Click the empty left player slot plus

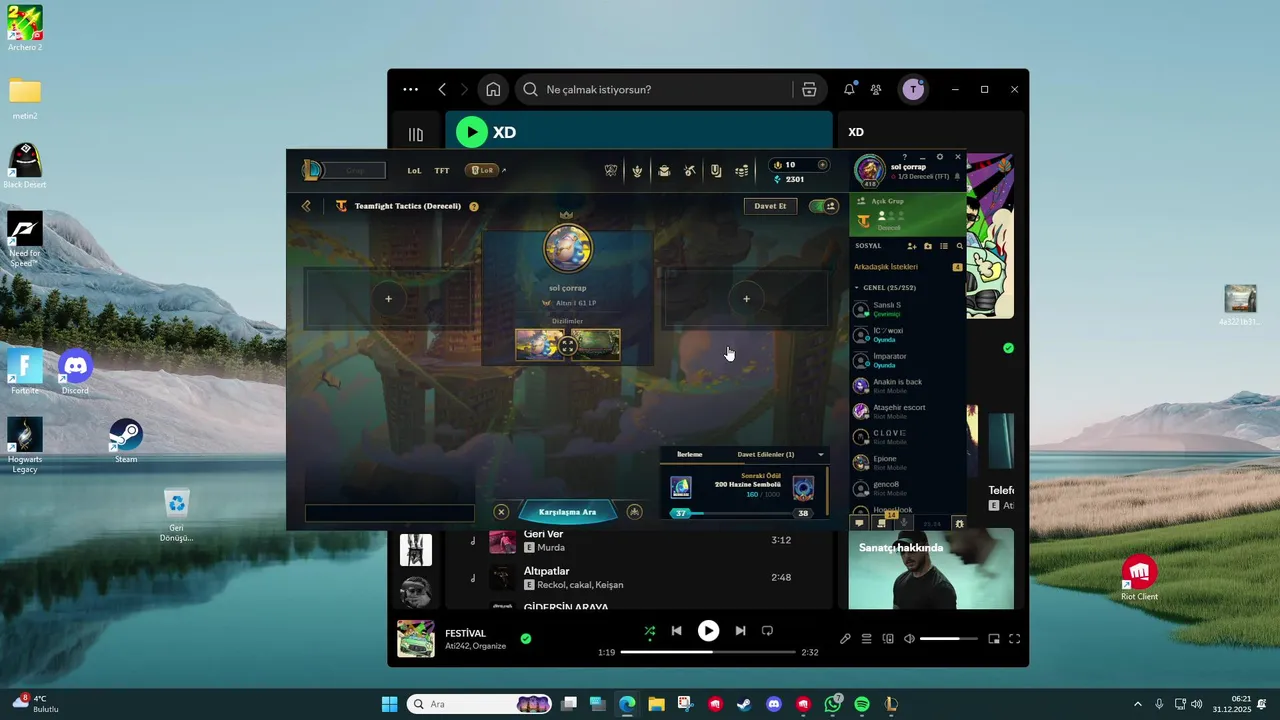coord(389,299)
